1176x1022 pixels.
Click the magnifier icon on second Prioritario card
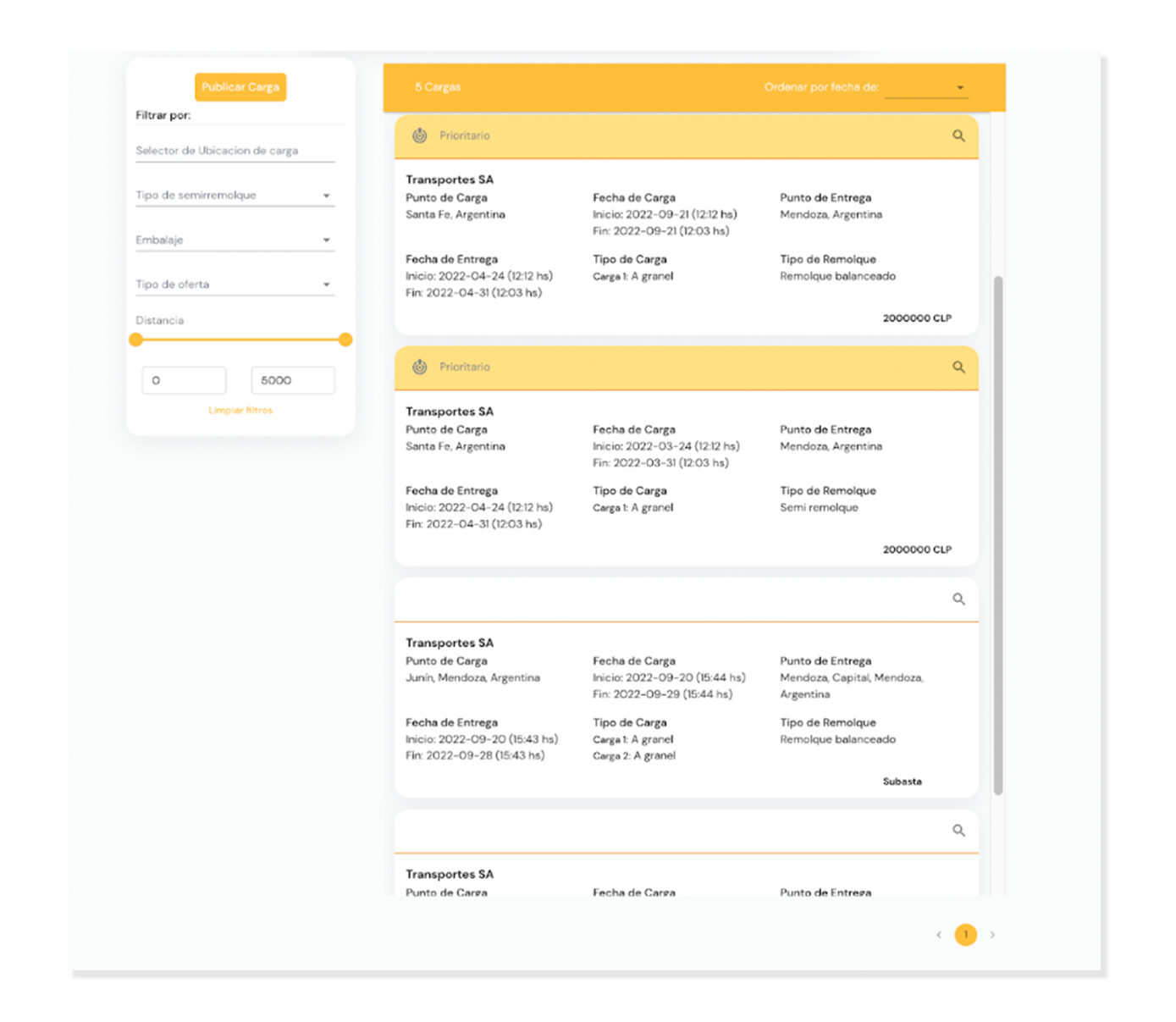click(958, 367)
